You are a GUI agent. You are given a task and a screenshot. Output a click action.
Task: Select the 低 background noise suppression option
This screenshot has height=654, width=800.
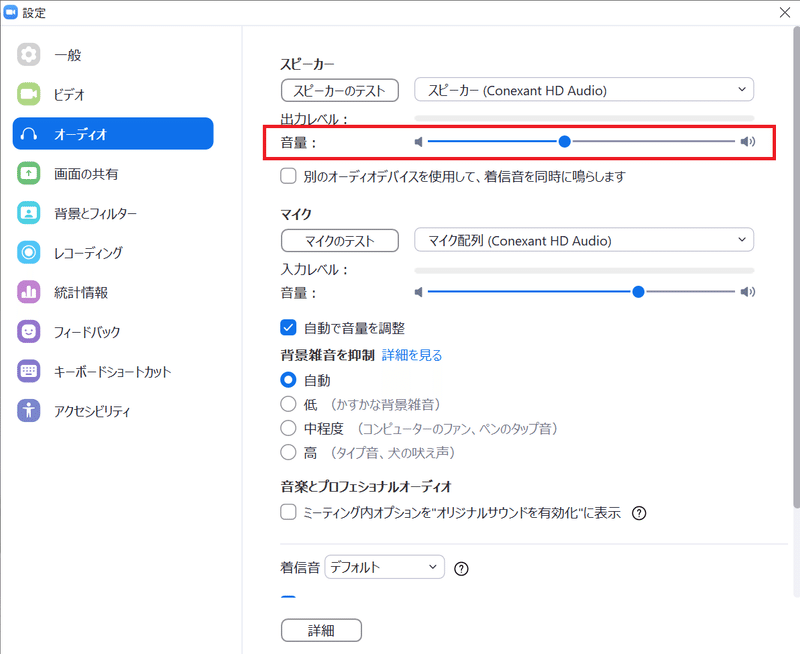coord(289,402)
